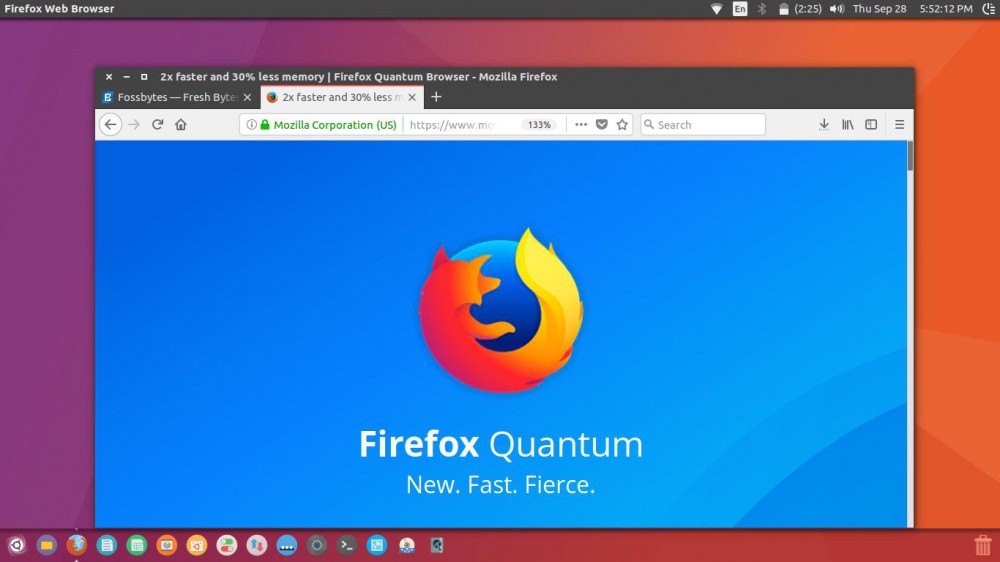Reset the 133% zoom level badge
The width and height of the screenshot is (1000, 562).
pos(539,125)
